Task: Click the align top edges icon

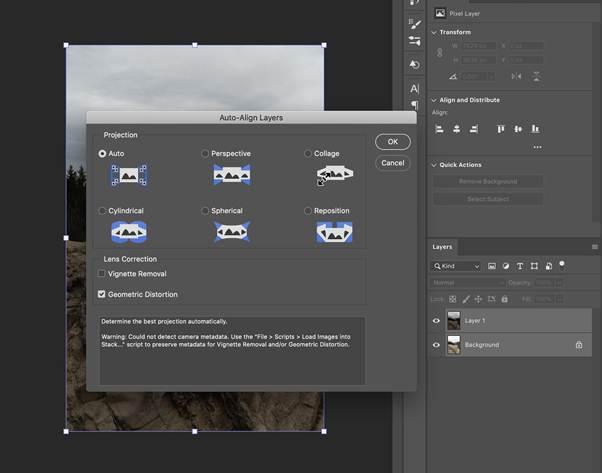Action: (501, 129)
